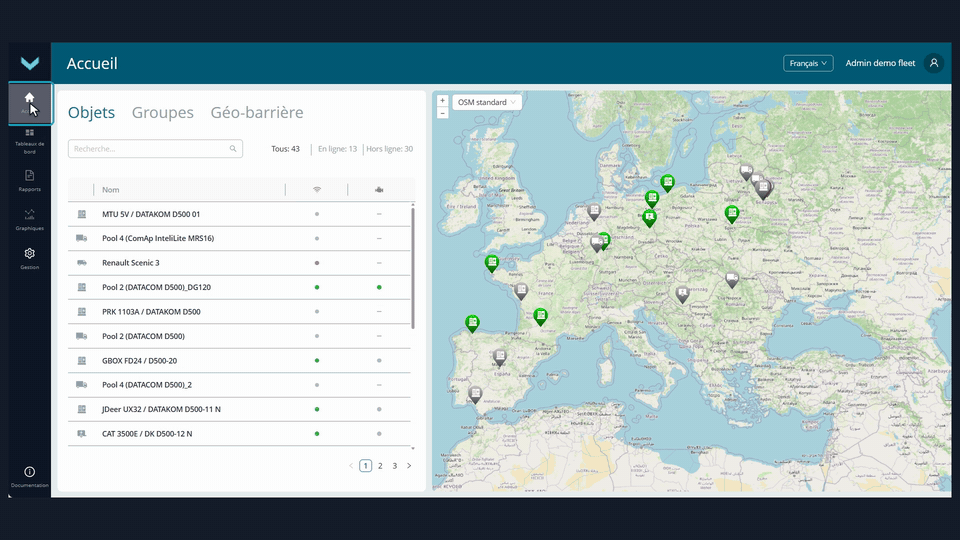Switch to the Objets tab
This screenshot has width=960, height=540.
click(x=91, y=113)
